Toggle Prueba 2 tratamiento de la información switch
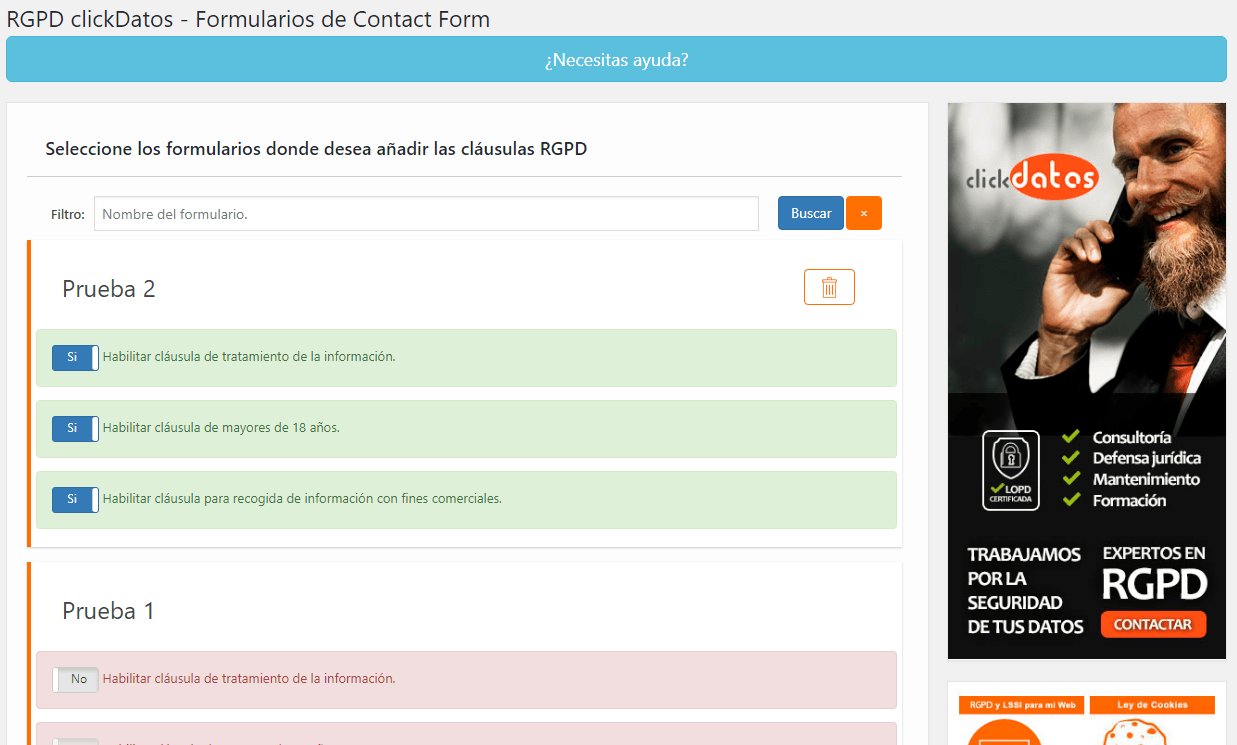Screen dimensions: 1237x745 coord(75,358)
